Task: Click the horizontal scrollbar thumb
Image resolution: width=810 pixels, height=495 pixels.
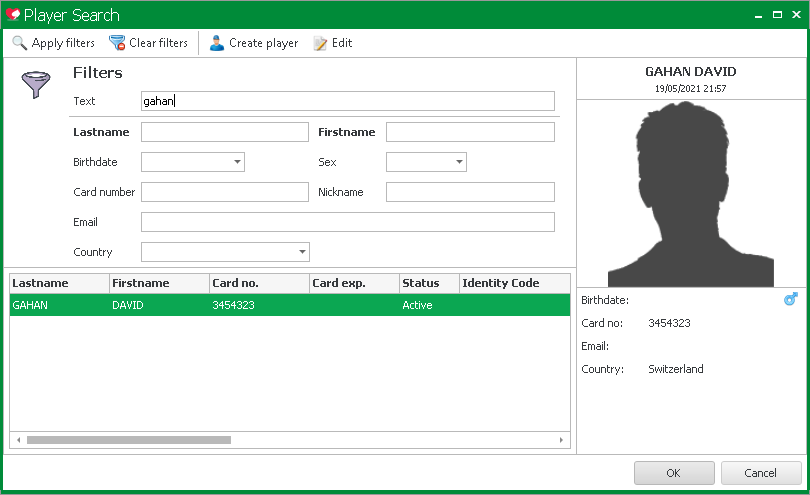Action: coord(129,440)
